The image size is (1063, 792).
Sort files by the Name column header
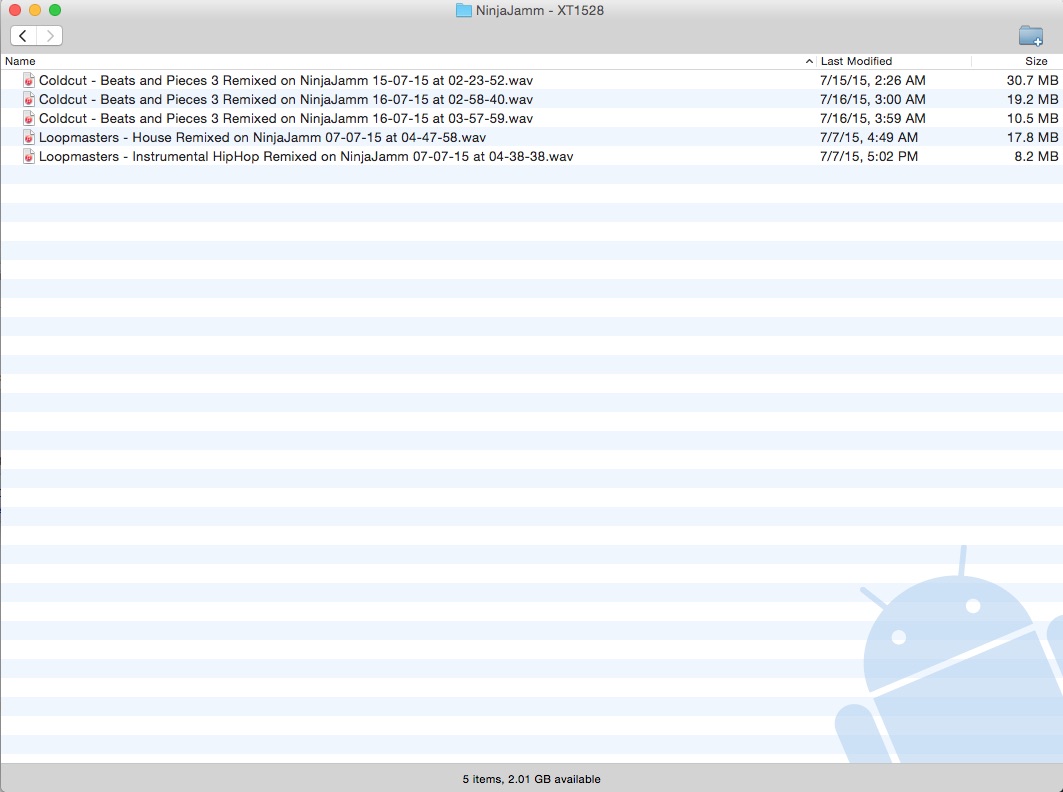(20, 61)
